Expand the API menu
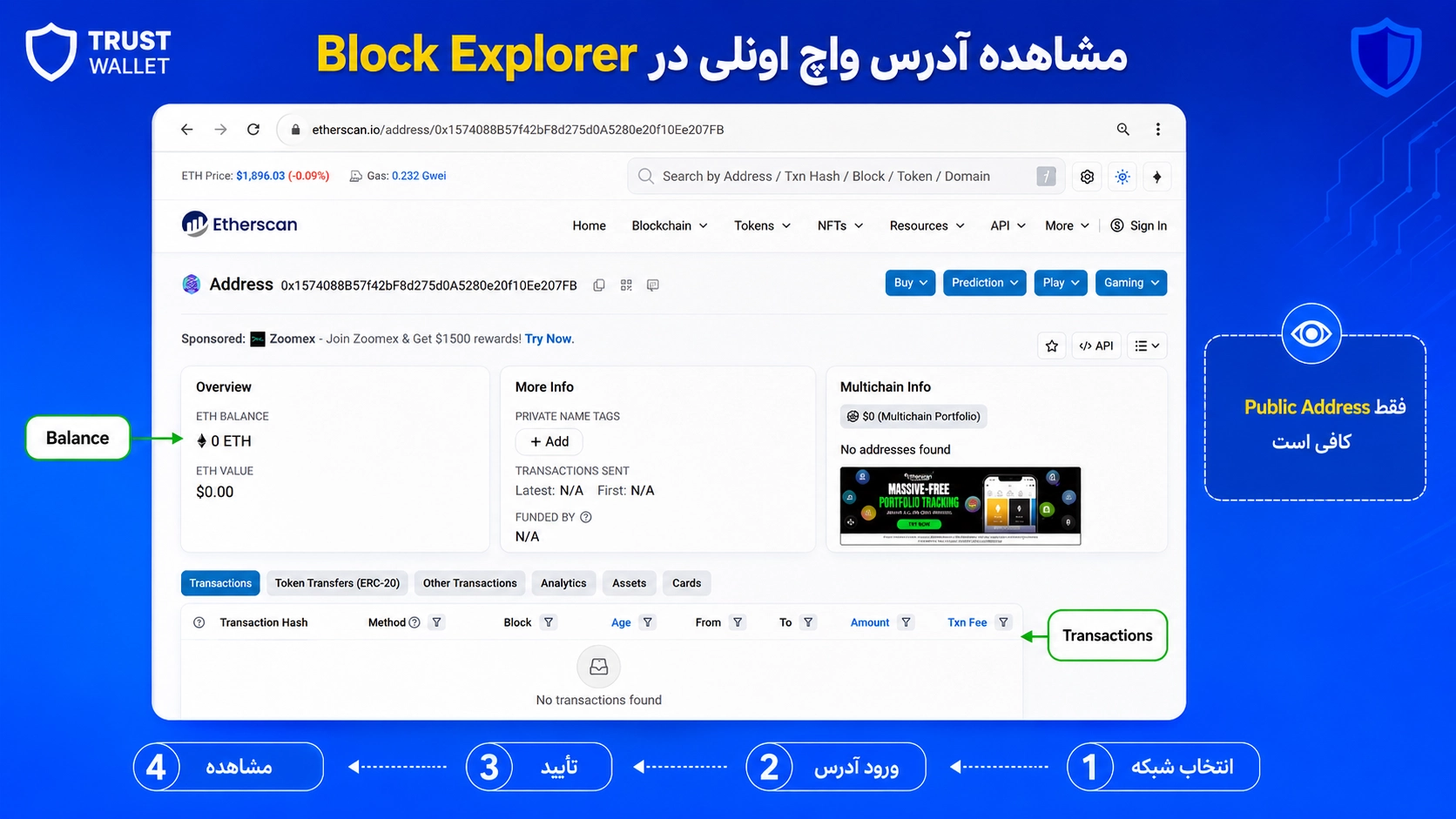This screenshot has width=1456, height=819. click(1008, 225)
